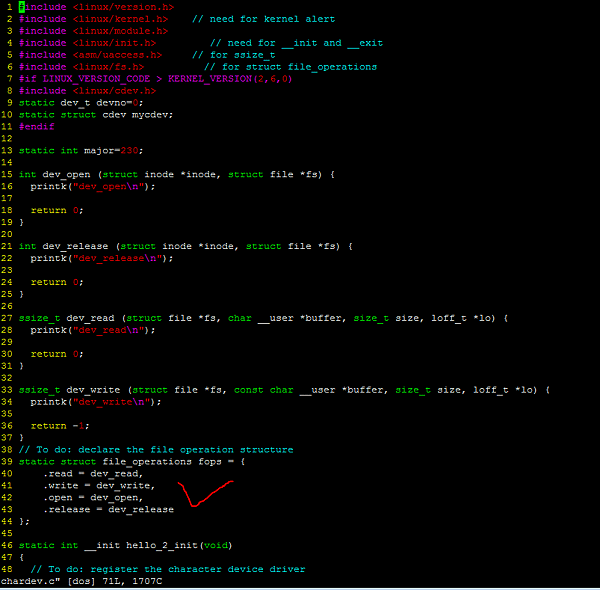Click "#if LINUX_VERSION_CODE" on line 7
The height and width of the screenshot is (590, 600).
pyautogui.click(x=85, y=79)
